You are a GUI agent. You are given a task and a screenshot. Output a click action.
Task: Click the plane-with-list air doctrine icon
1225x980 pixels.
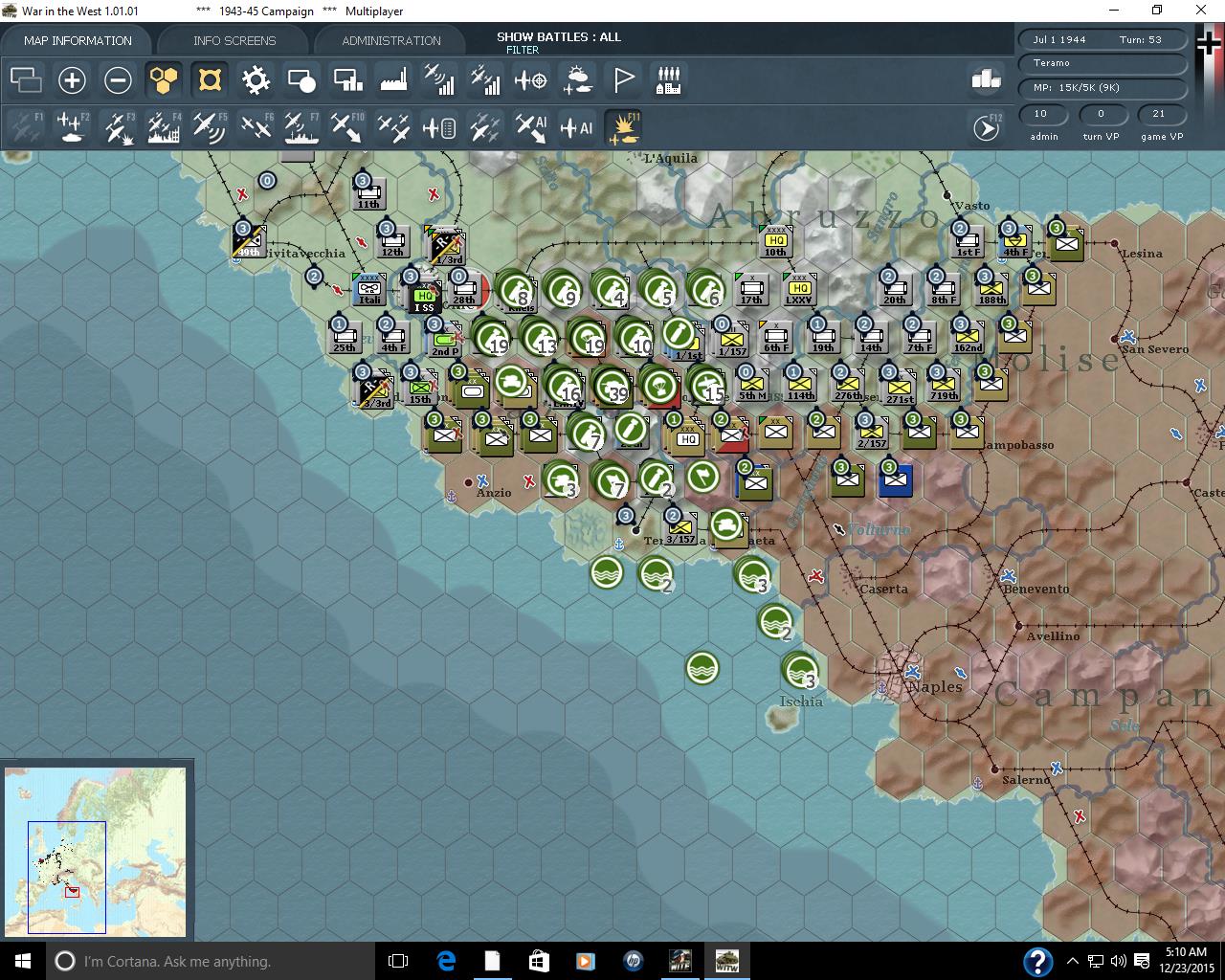pos(439,127)
